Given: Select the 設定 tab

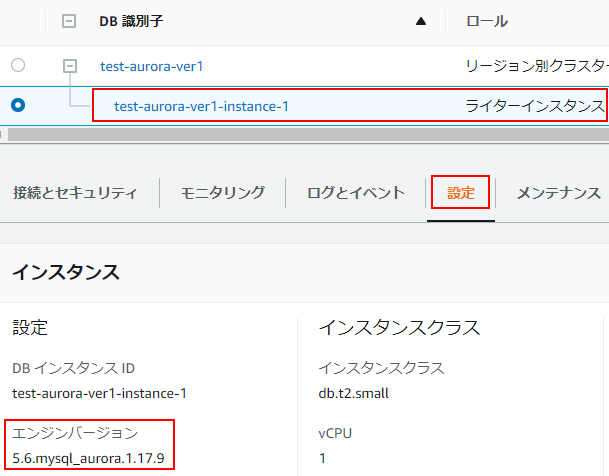Looking at the screenshot, I should tap(461, 193).
